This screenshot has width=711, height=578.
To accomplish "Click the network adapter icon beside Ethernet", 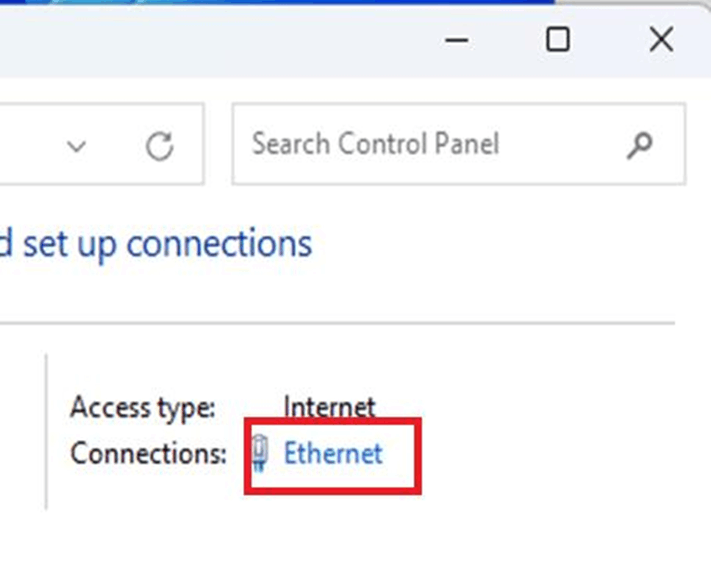I will 259,452.
